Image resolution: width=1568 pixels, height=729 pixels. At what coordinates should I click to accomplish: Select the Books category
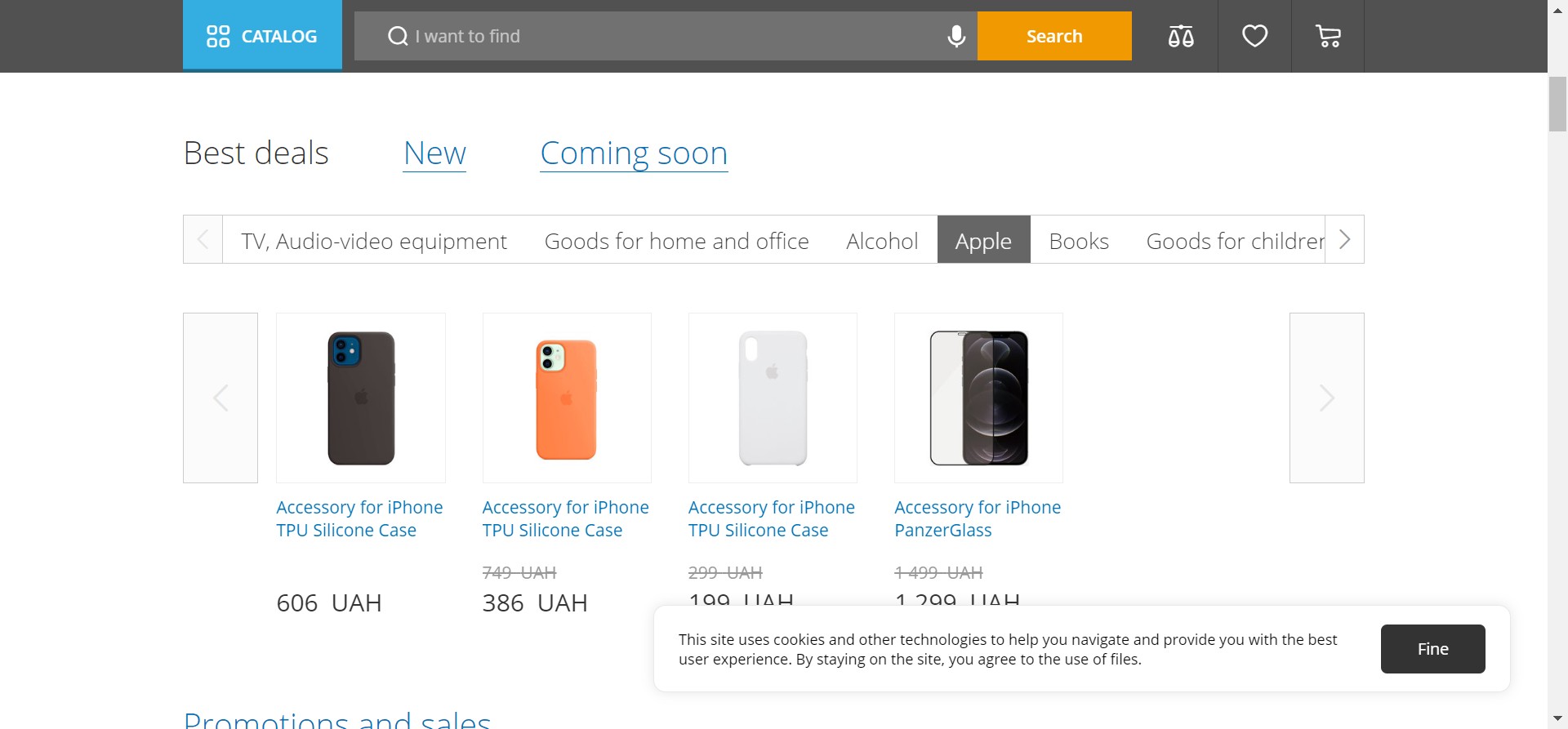pos(1079,241)
